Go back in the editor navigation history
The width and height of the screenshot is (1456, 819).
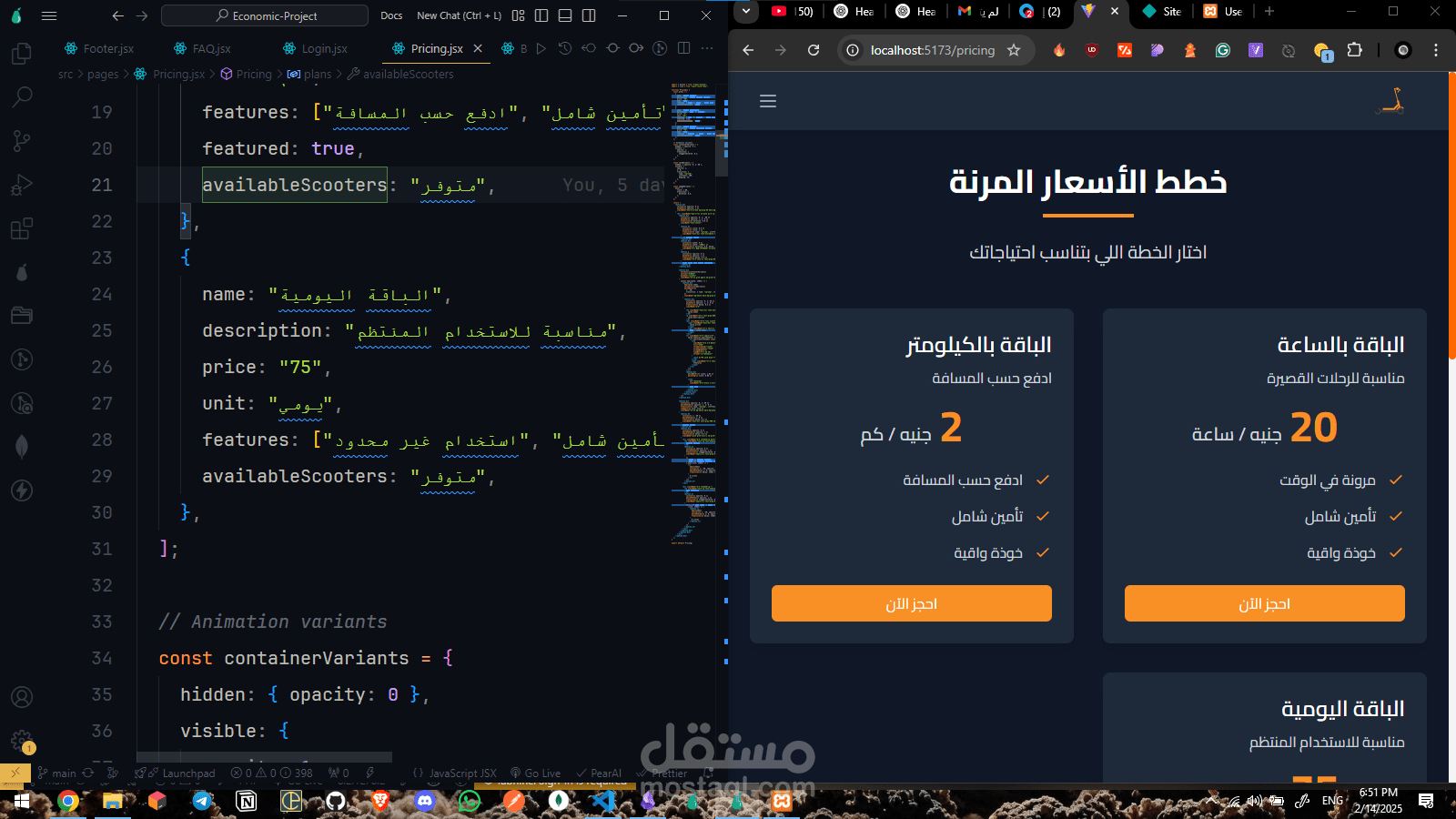click(x=117, y=15)
